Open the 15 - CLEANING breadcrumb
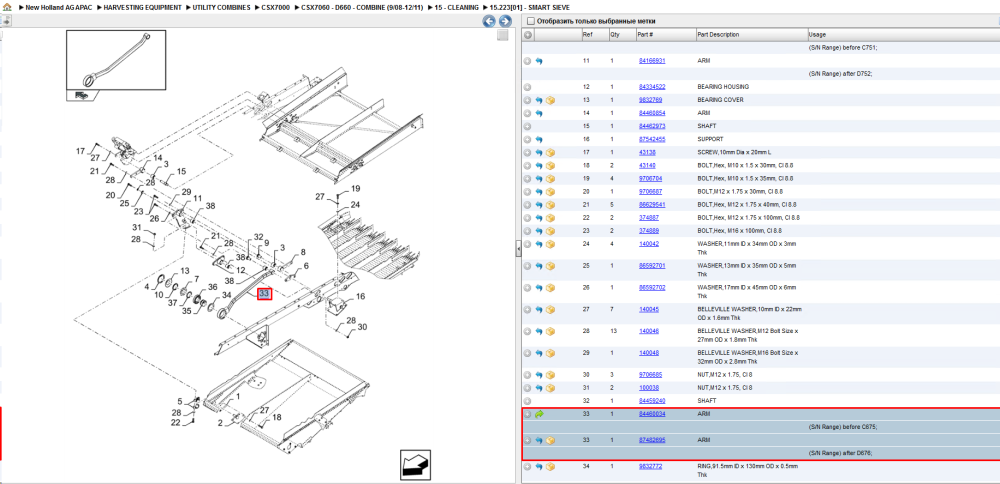 pyautogui.click(x=456, y=7)
